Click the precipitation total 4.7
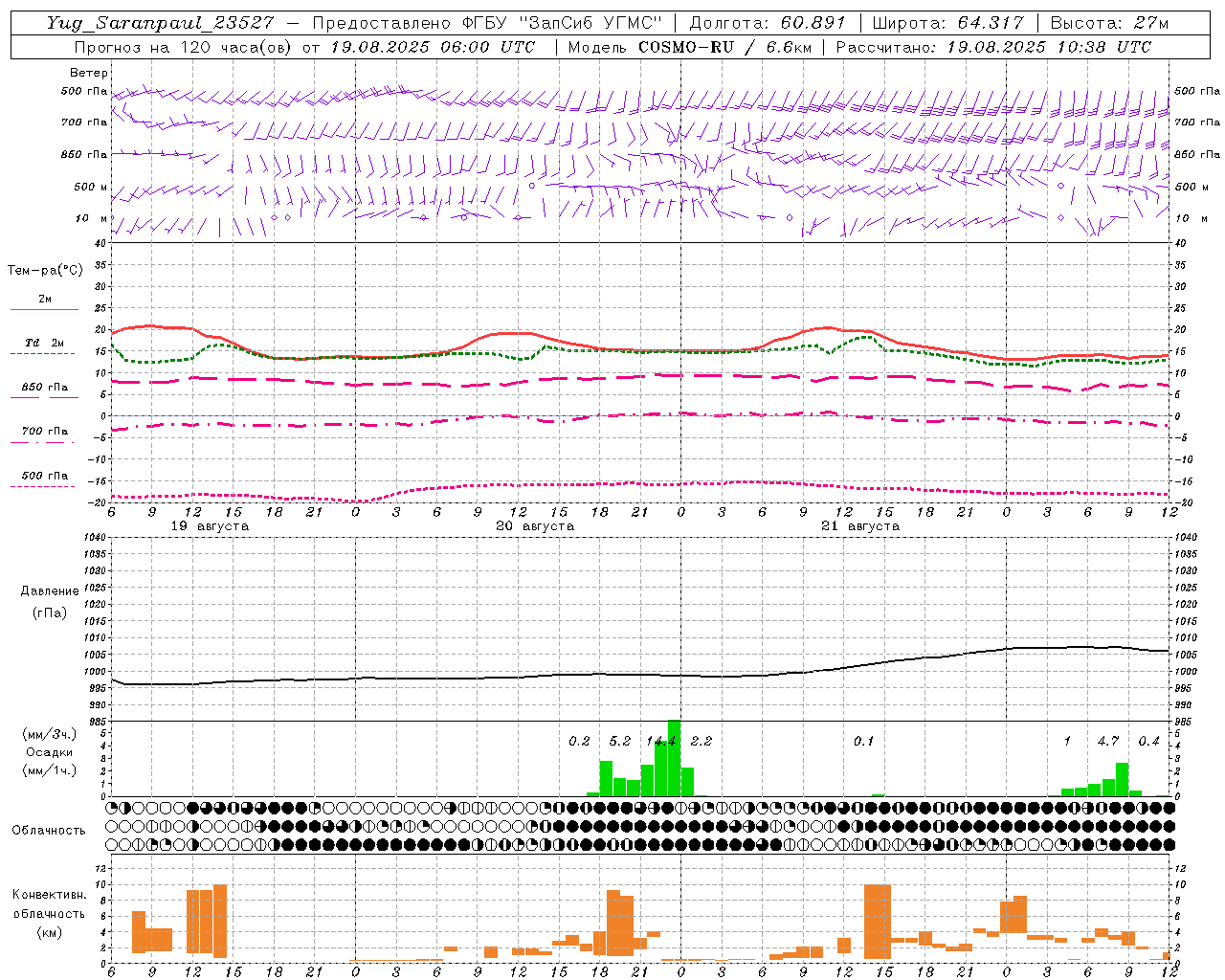This screenshot has width=1225, height=980. click(1108, 742)
